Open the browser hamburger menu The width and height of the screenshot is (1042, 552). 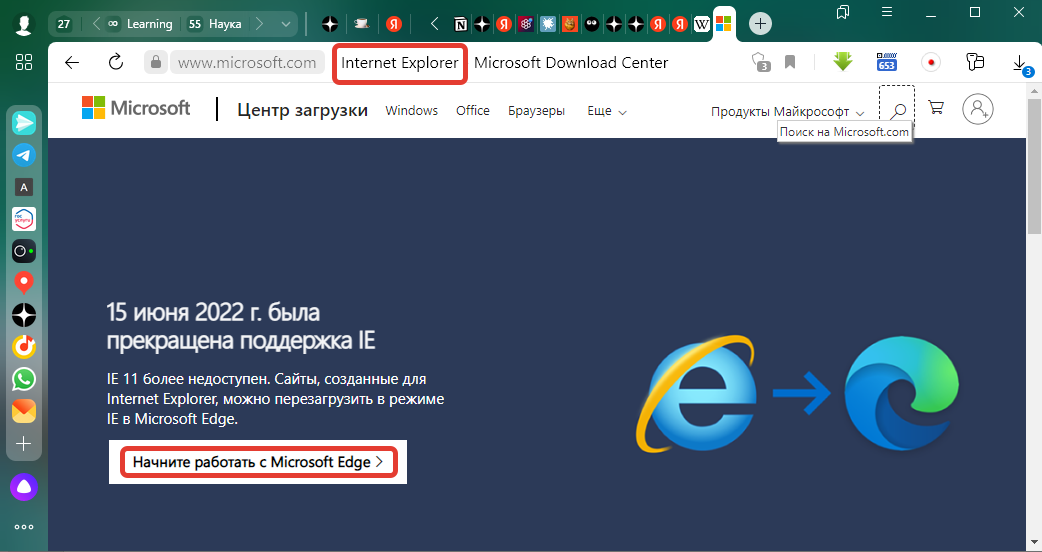[886, 12]
